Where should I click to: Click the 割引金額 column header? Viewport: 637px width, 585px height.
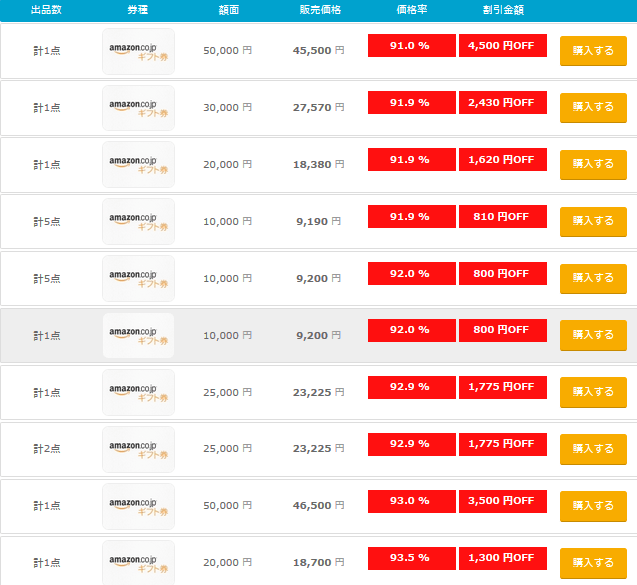503,10
